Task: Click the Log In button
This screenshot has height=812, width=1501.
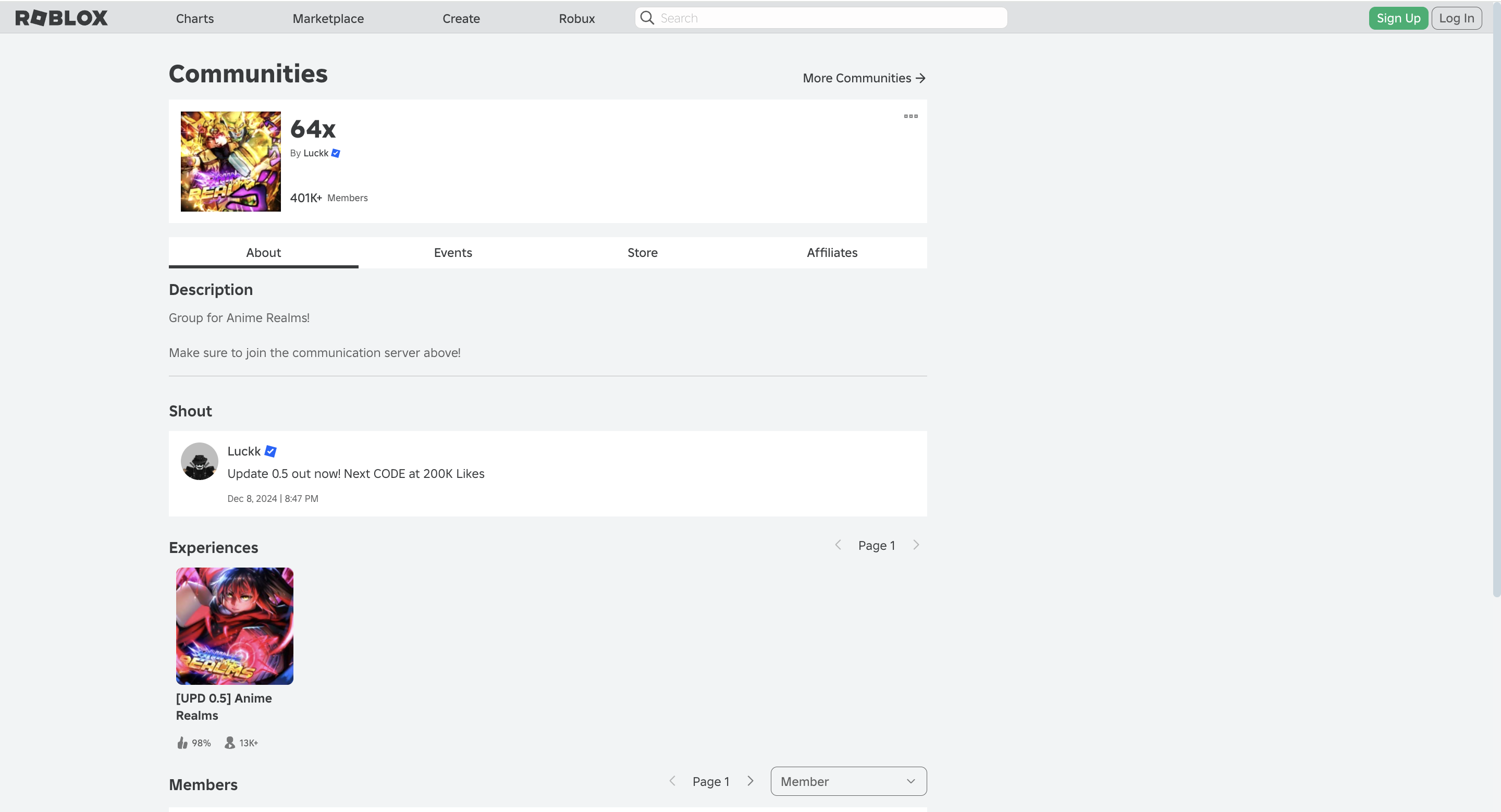Action: tap(1457, 18)
